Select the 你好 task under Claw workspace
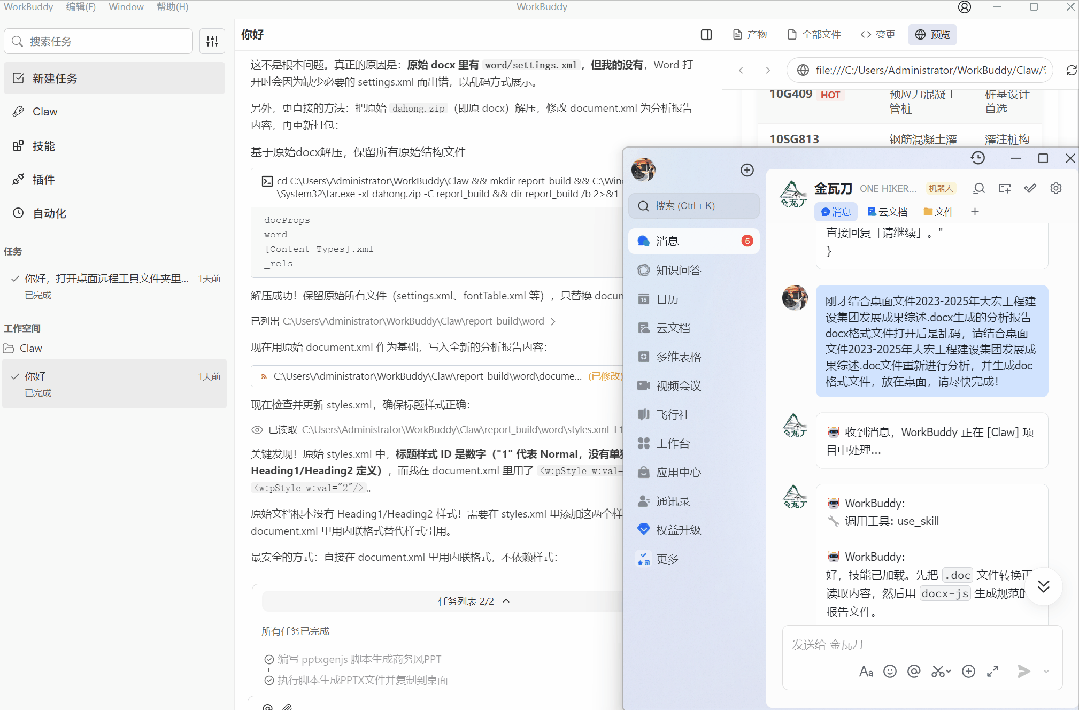Viewport: 1079px width, 710px height. click(x=114, y=383)
